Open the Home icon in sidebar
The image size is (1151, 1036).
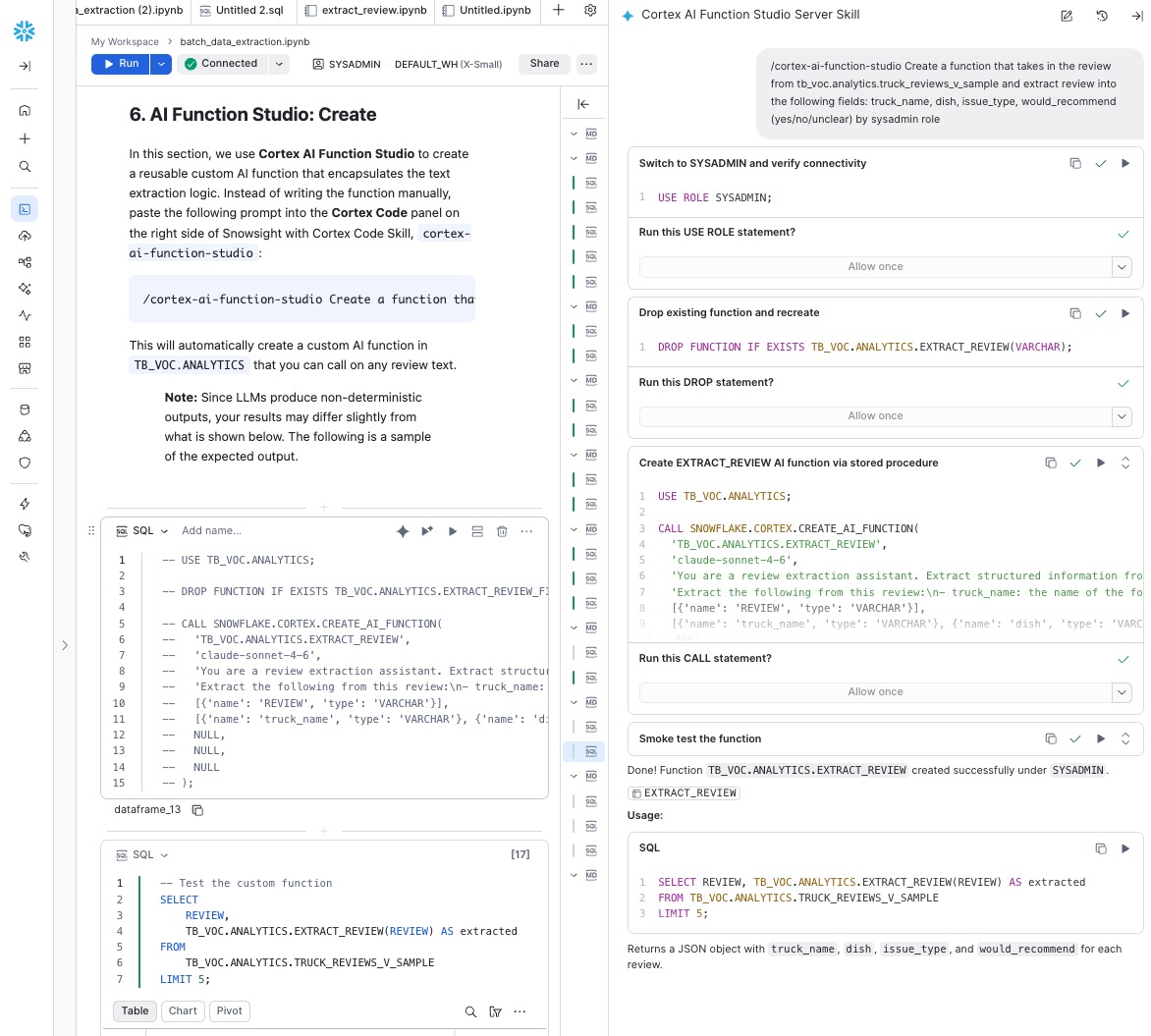click(x=25, y=111)
